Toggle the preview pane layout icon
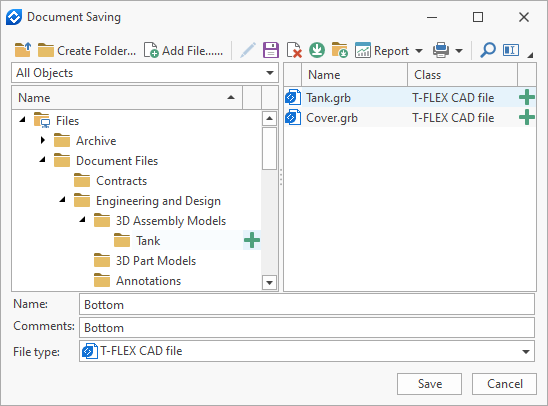548x406 pixels. (x=511, y=50)
